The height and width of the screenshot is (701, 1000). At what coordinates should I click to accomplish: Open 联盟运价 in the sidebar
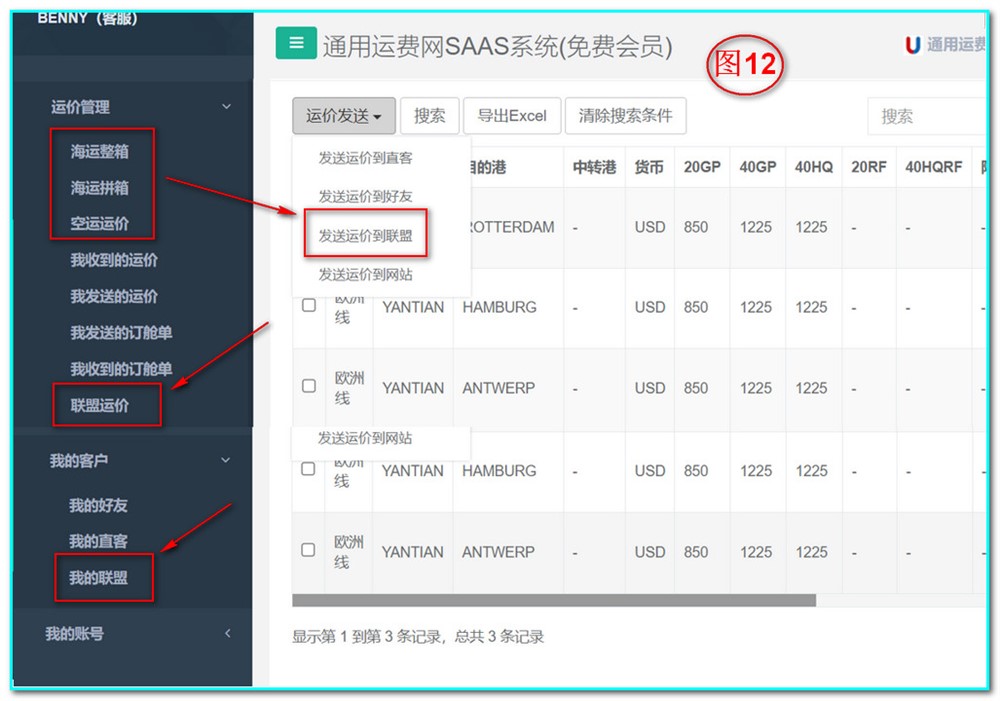[100, 406]
